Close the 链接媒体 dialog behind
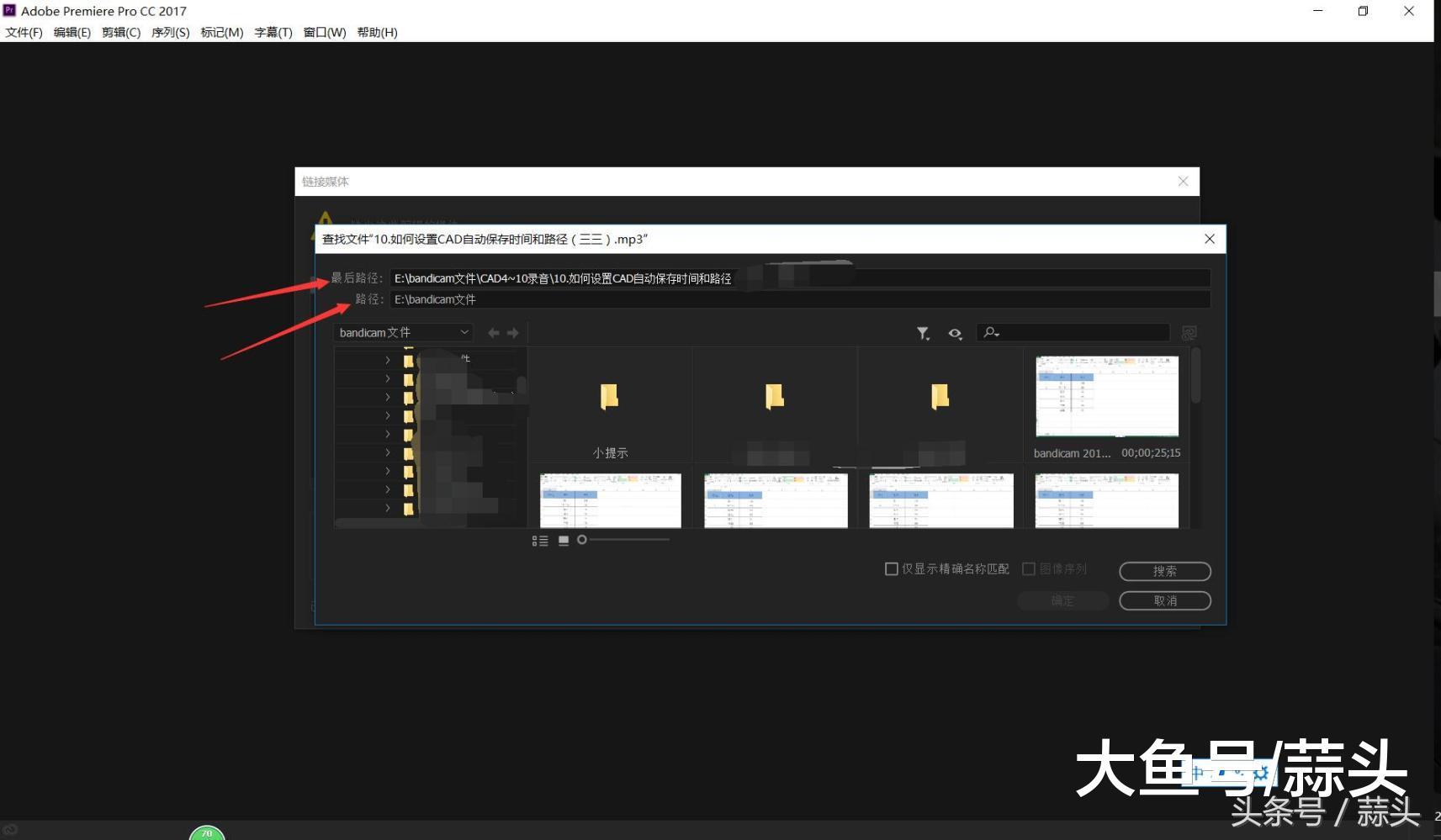1441x840 pixels. point(1183,181)
